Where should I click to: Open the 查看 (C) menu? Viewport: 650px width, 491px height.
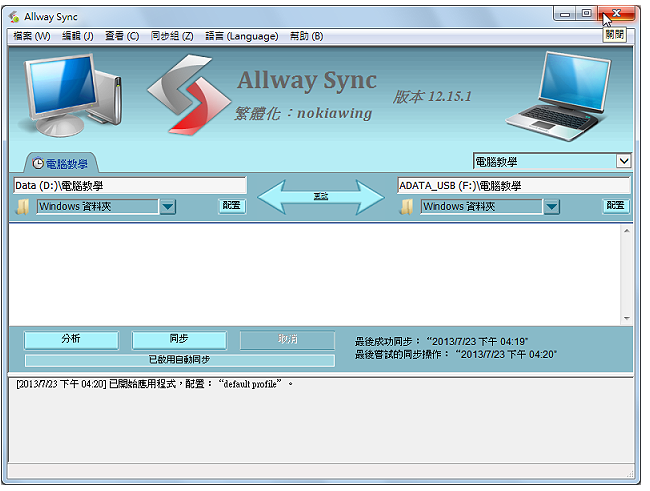(x=122, y=36)
